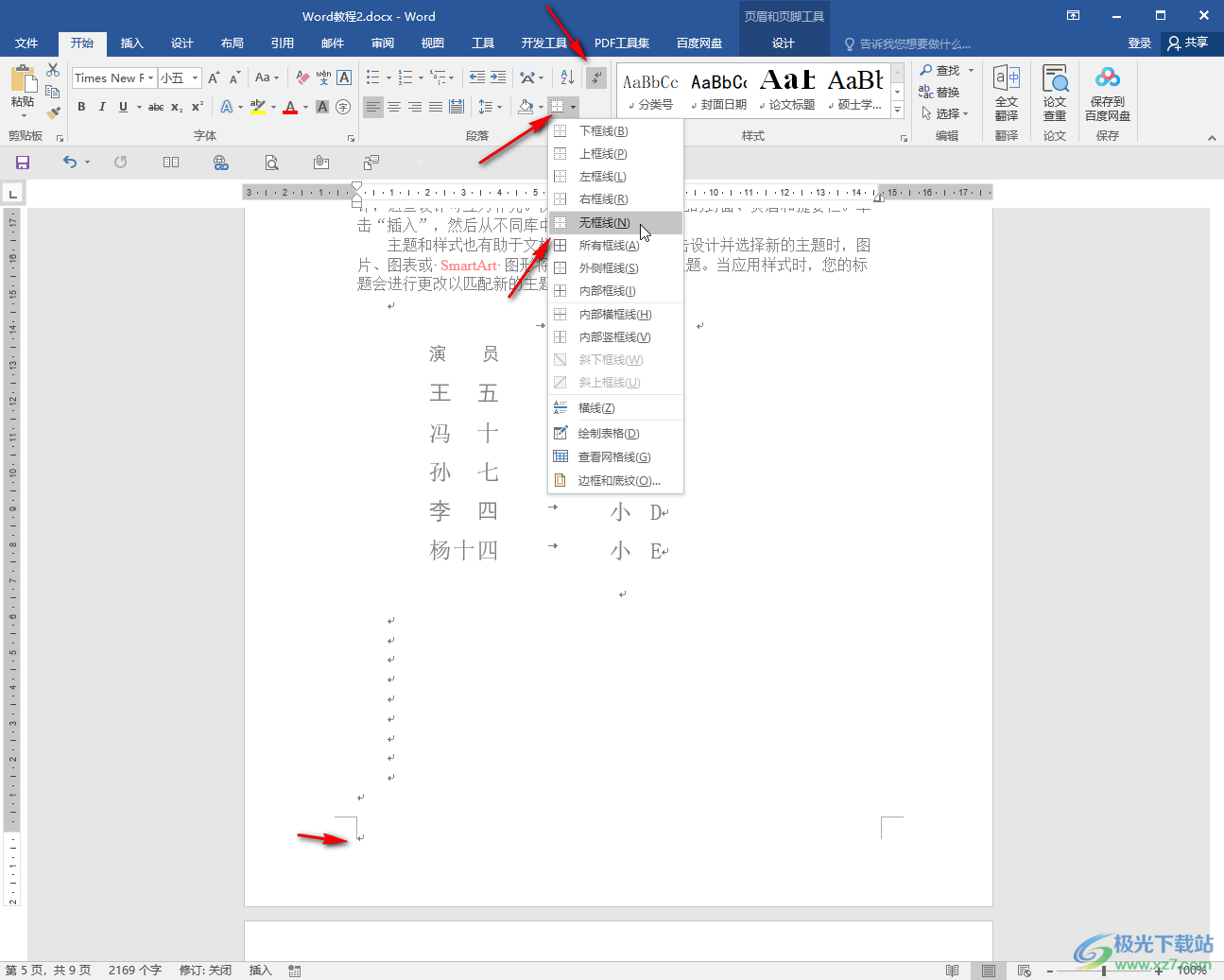This screenshot has width=1224, height=980.
Task: Choose All Borders (所有框线)
Action: point(615,246)
